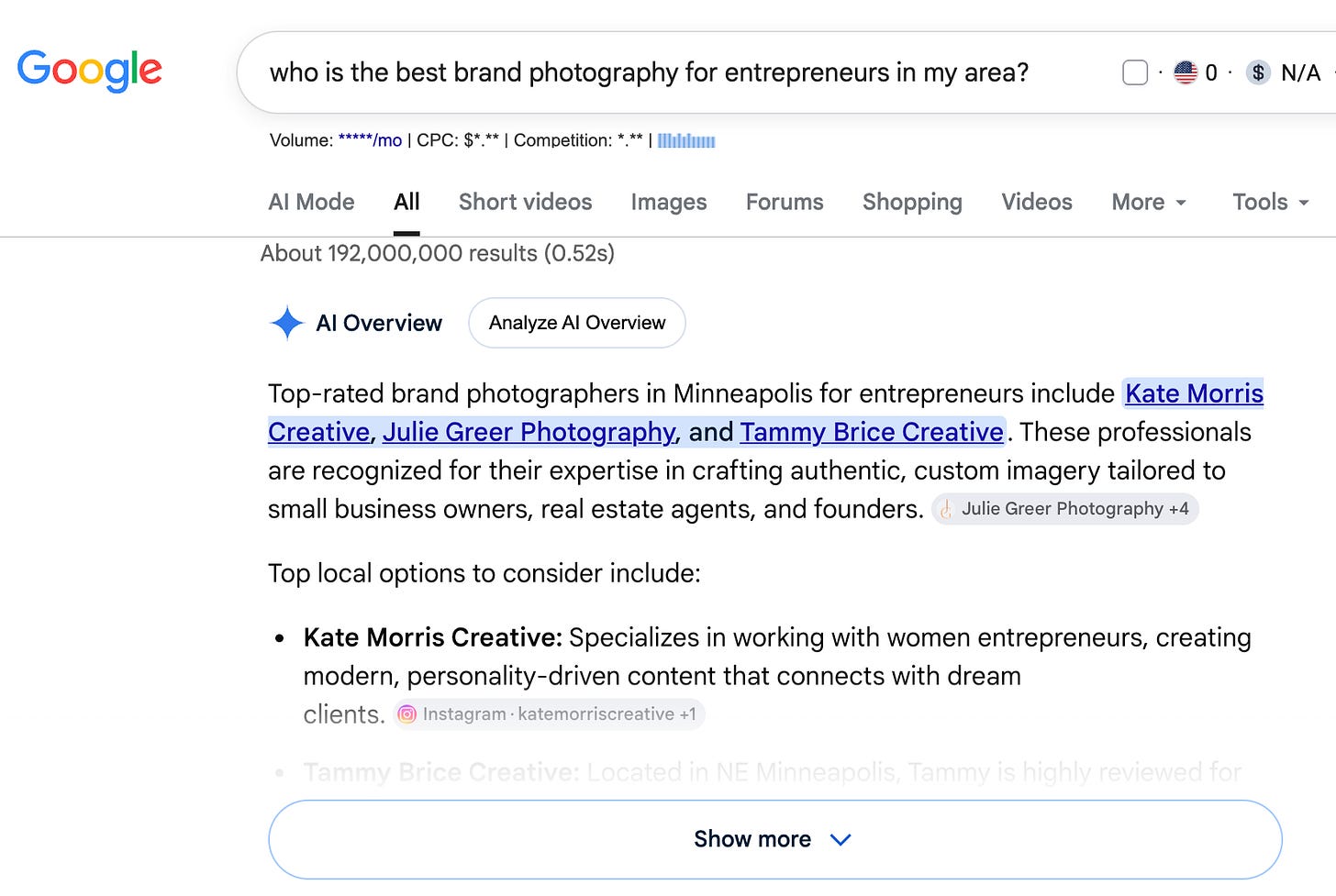Click the N/A value beside the dollar icon
Screen dimensions: 1336x896
(x=1300, y=72)
